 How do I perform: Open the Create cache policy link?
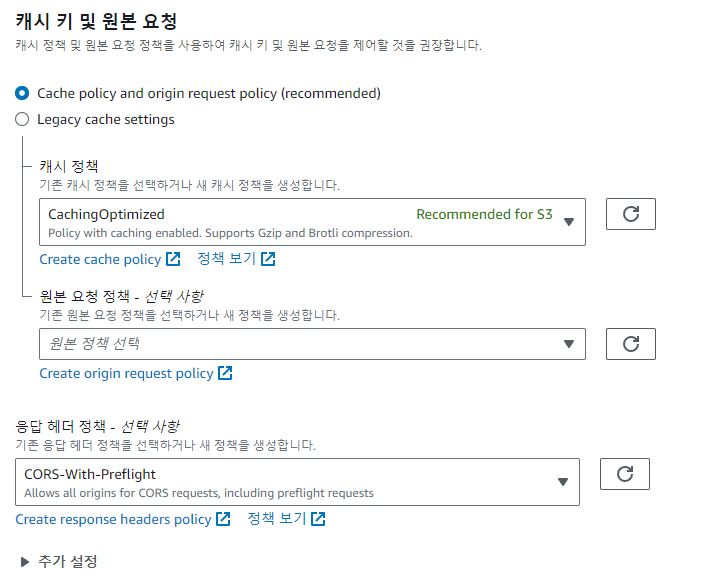100,260
